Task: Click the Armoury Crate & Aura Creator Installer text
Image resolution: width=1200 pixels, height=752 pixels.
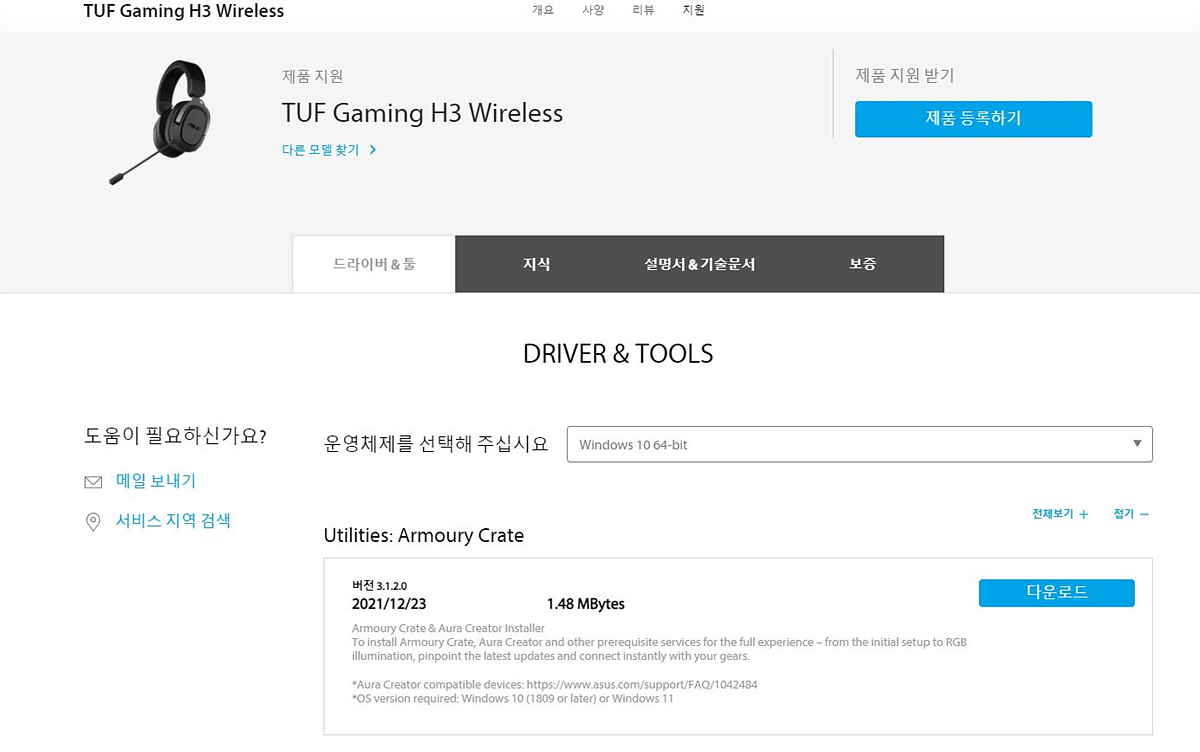Action: point(449,629)
